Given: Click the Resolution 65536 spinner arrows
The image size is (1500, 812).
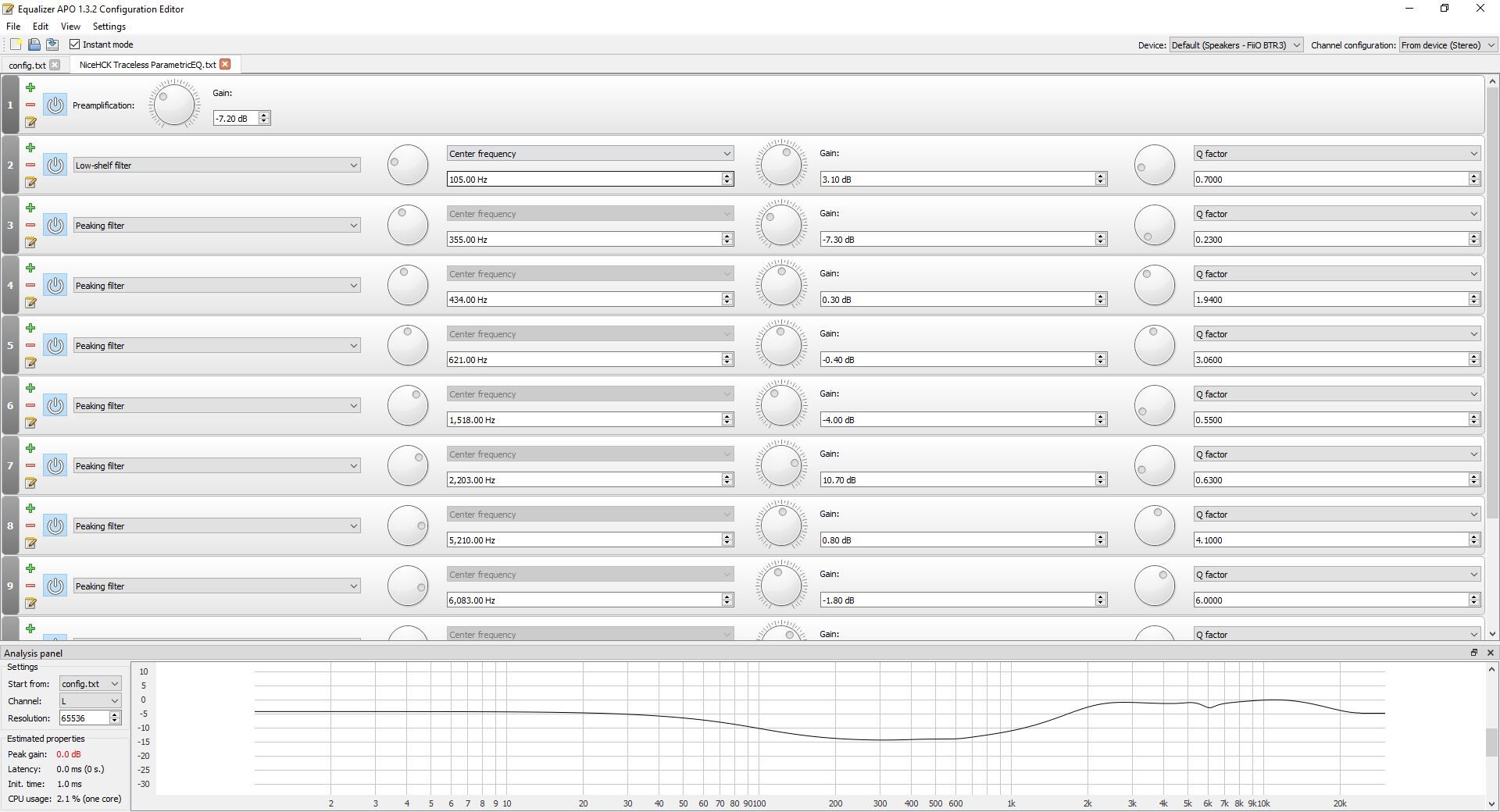Looking at the screenshot, I should point(114,718).
